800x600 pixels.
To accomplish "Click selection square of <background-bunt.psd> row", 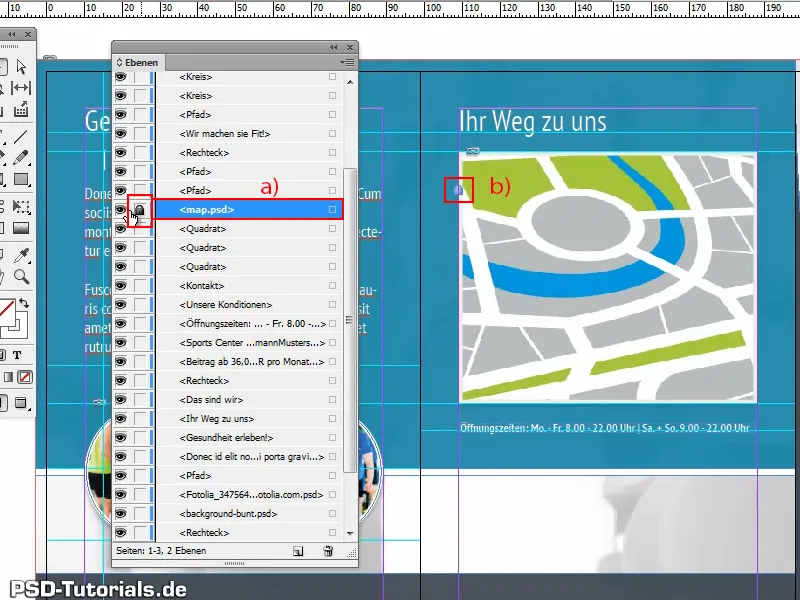I will [333, 513].
